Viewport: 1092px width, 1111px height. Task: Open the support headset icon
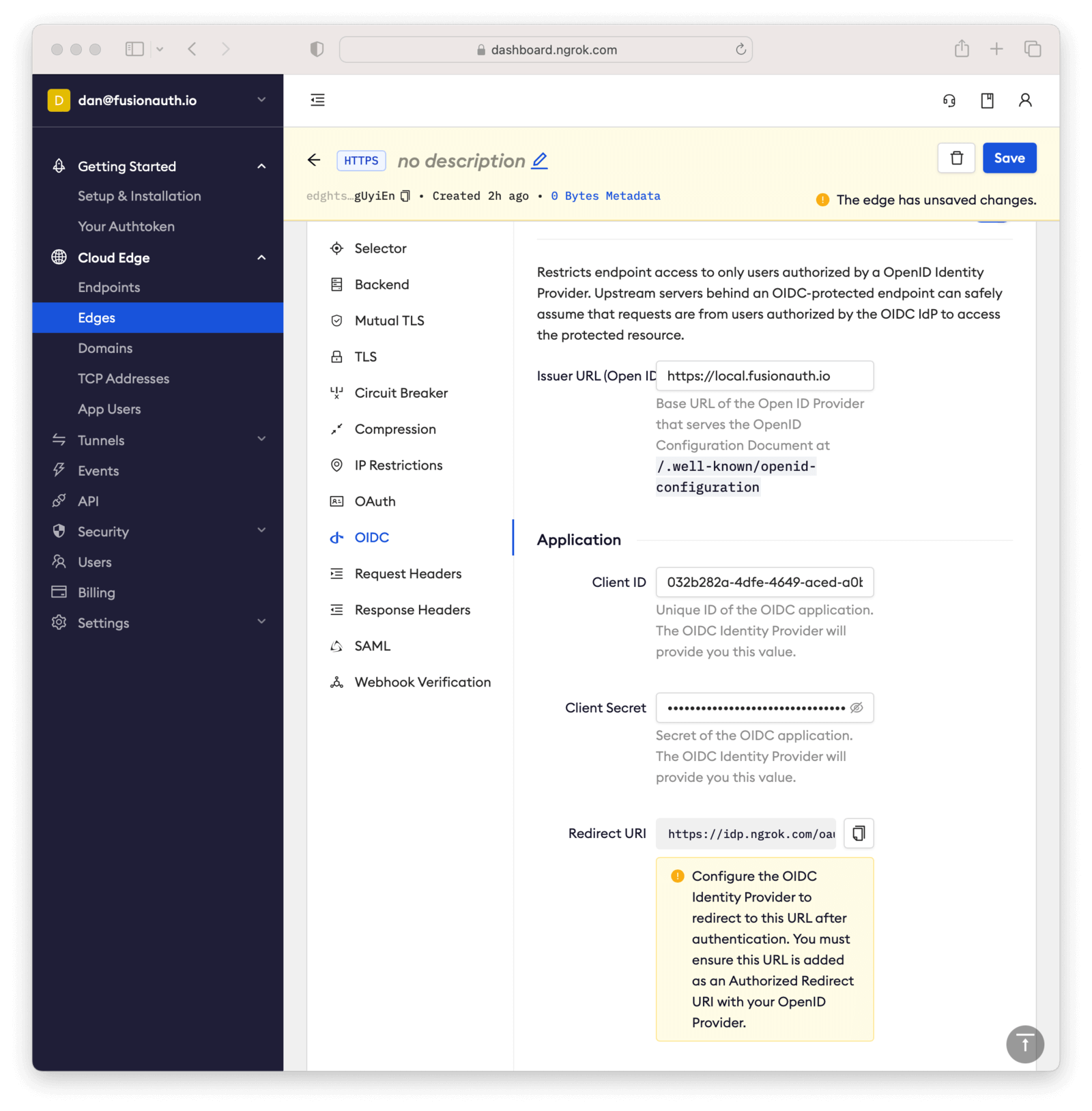949,101
